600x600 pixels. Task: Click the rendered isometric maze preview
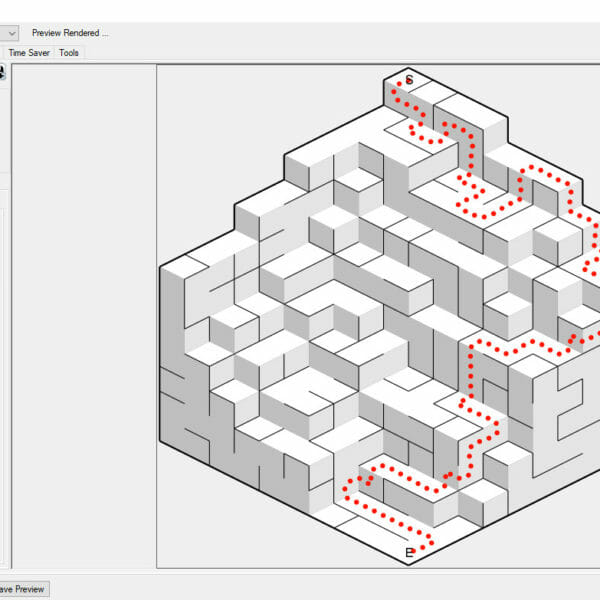[x=378, y=316]
